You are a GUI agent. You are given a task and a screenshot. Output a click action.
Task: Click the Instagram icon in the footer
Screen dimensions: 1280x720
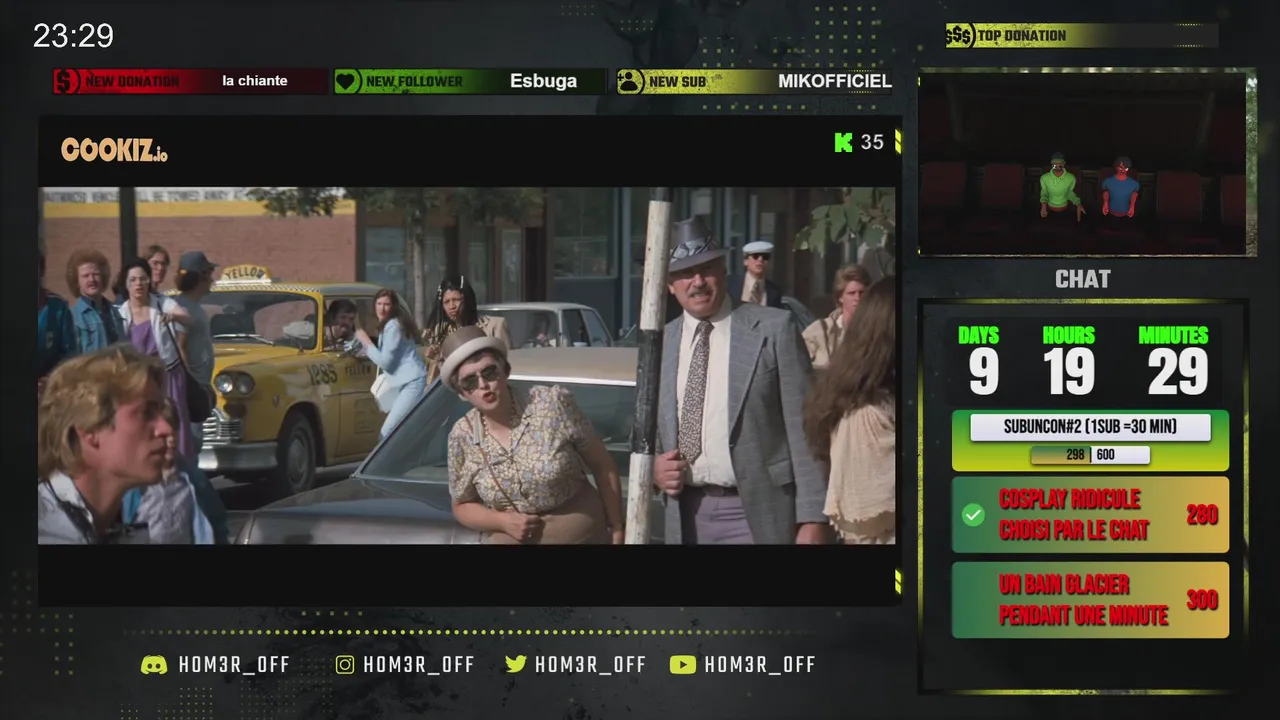pyautogui.click(x=345, y=665)
